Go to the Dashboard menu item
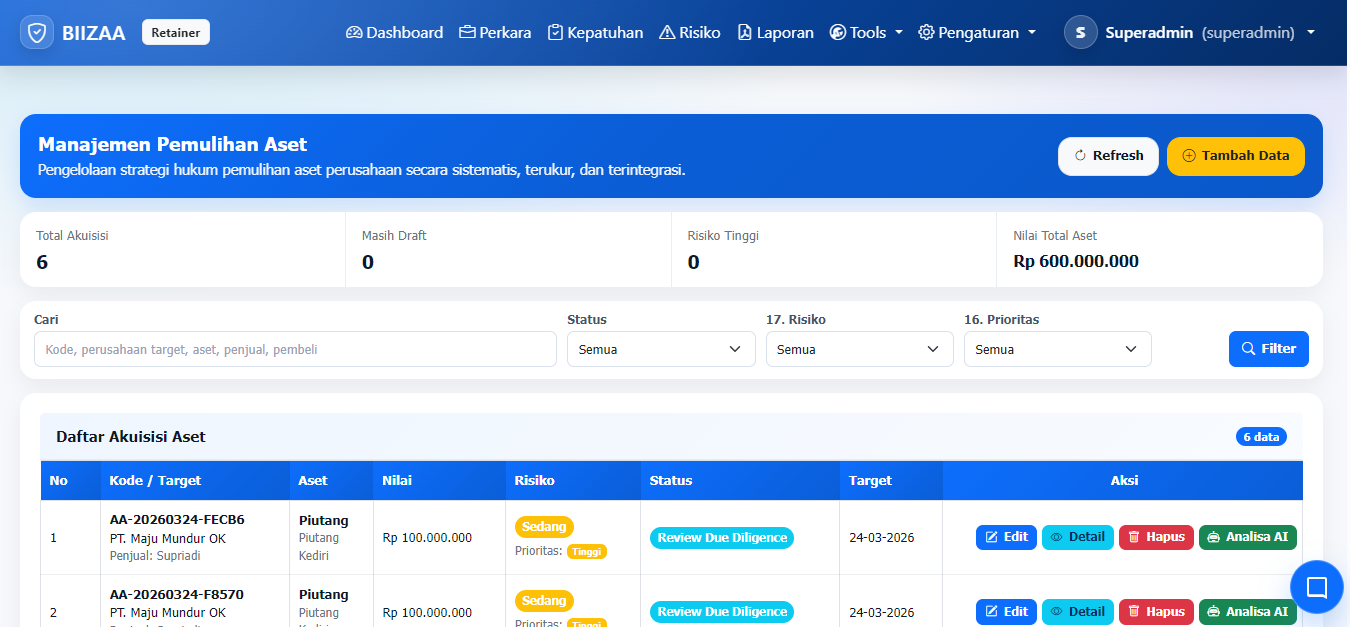Viewport: 1350px width, 627px height. coord(394,32)
